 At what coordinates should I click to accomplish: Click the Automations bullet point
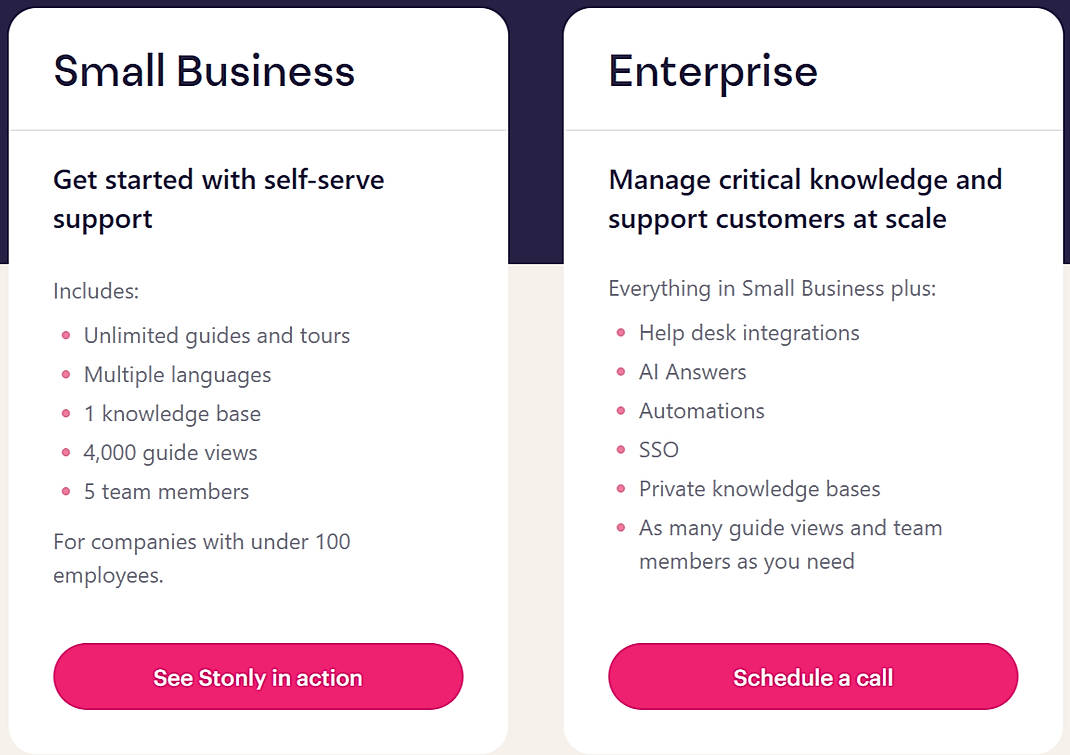pos(701,411)
